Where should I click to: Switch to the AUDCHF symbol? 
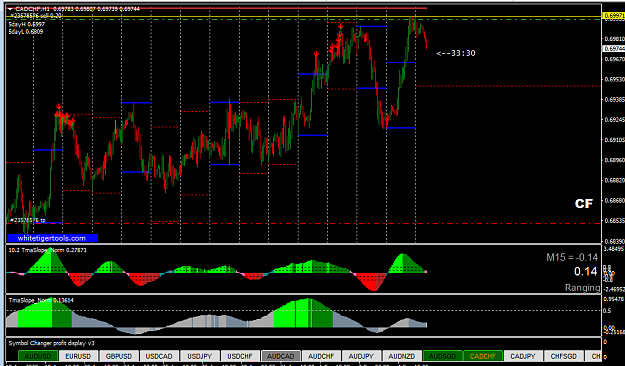321,356
